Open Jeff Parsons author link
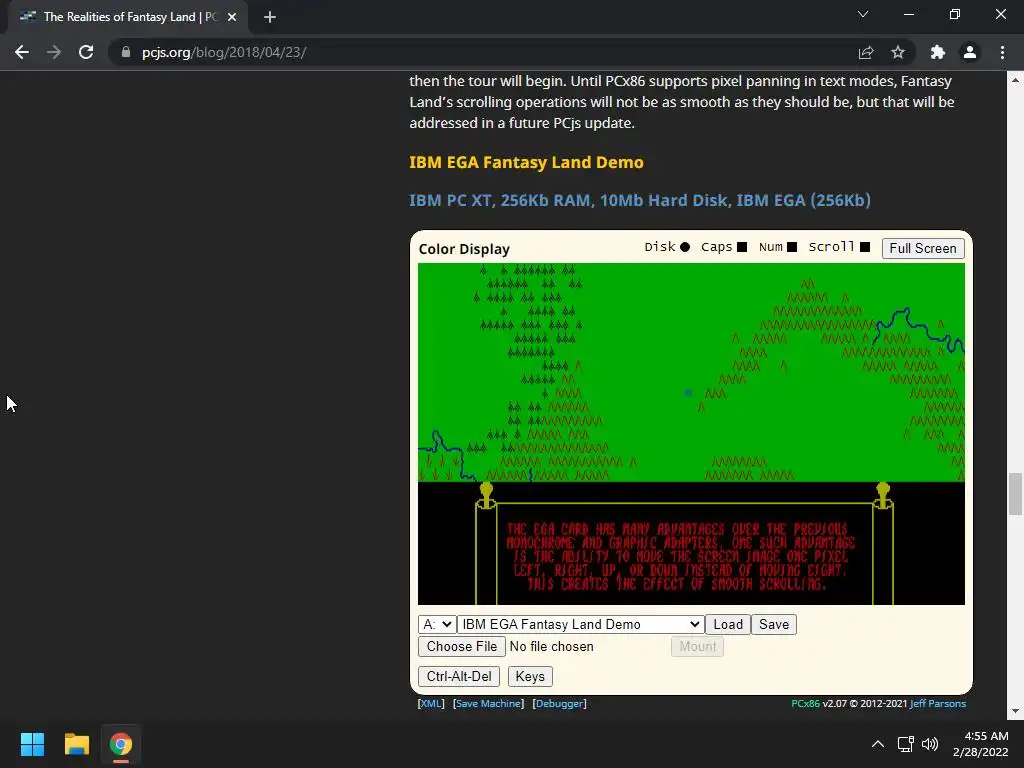The image size is (1024, 768). point(938,703)
